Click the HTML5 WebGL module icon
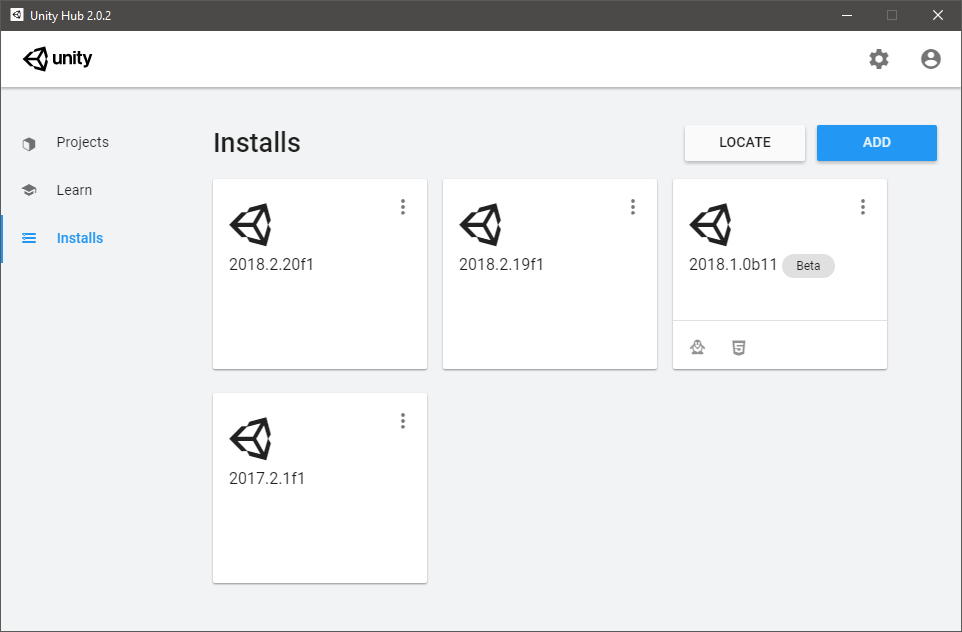This screenshot has height=632, width=962. (x=738, y=347)
